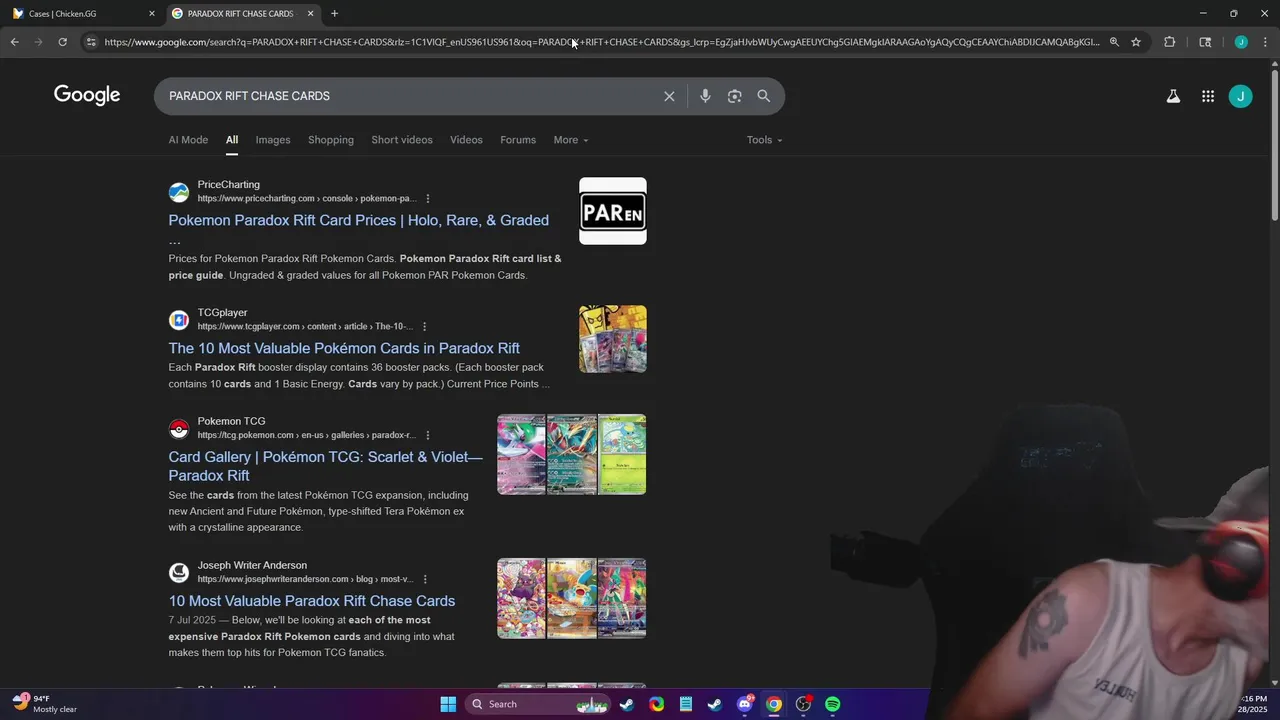Click the Windows taskbar Search box
Screen dimensions: 1280x720
click(538, 704)
